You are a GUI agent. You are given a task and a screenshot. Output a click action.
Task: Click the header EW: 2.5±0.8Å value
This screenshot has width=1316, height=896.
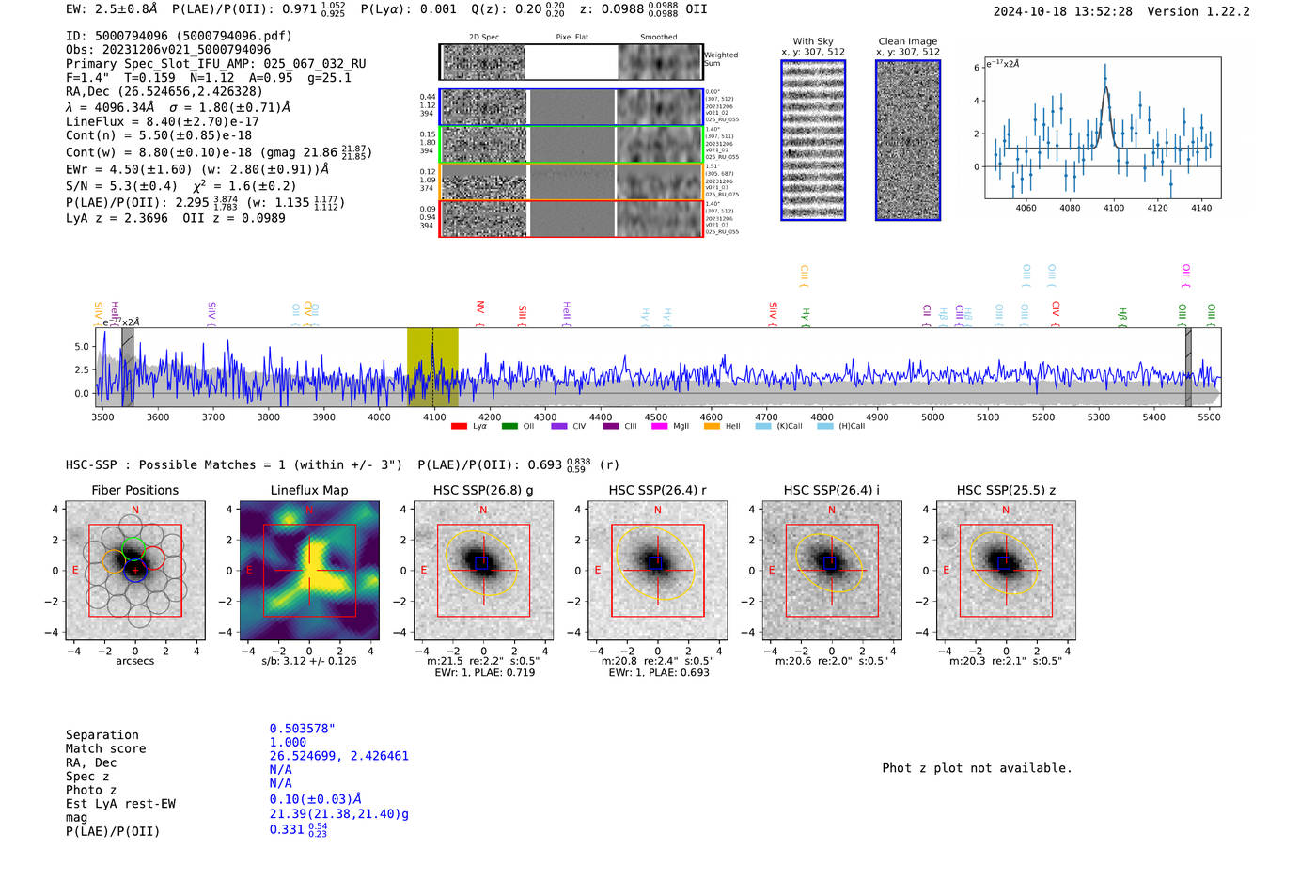click(112, 9)
